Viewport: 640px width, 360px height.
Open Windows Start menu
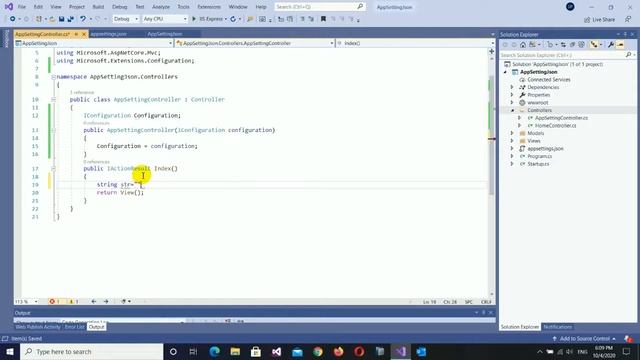click(10, 351)
